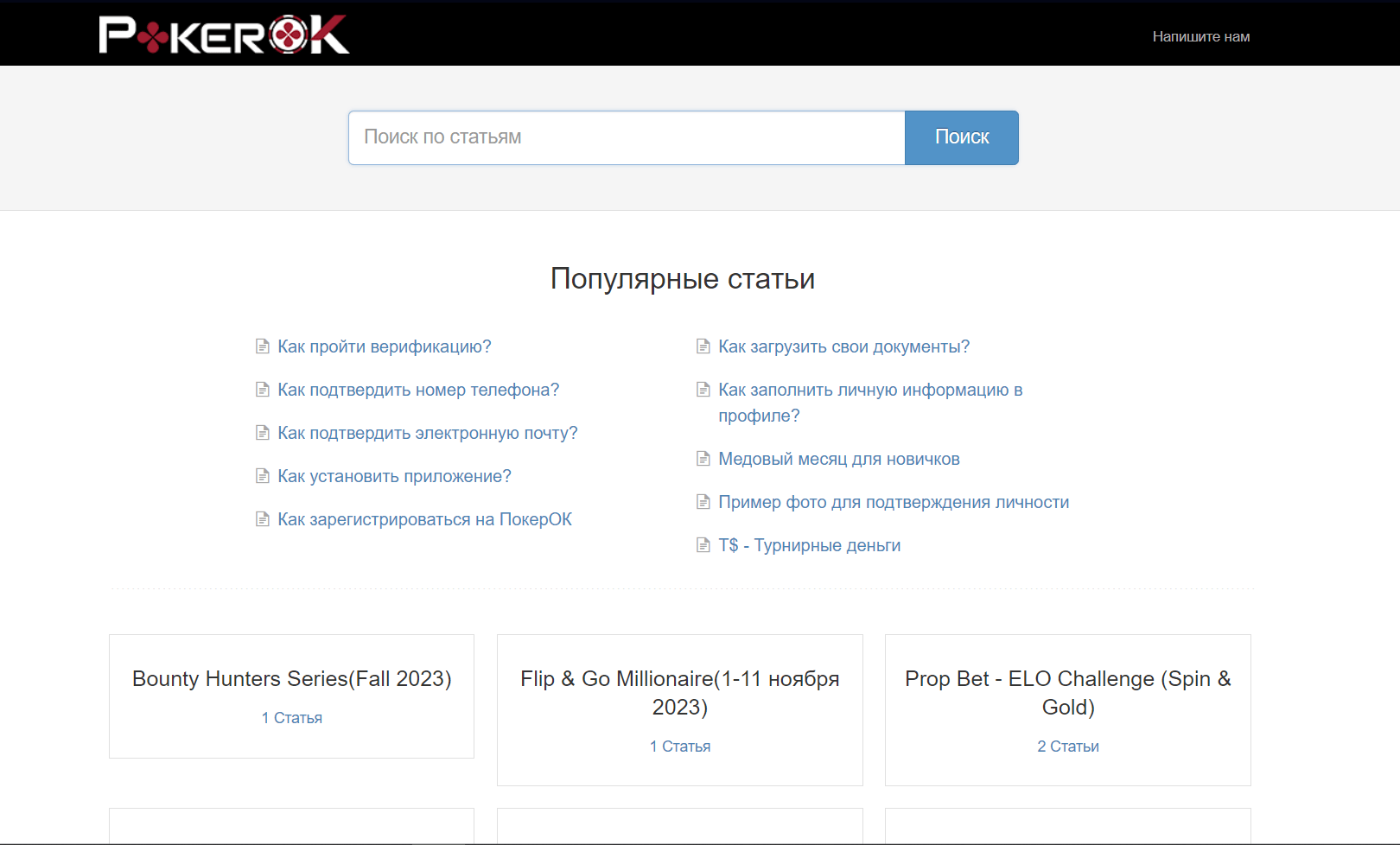Screen dimensions: 1400x845
Task: Click document icon beside Как пройти верификацию?
Action: [263, 346]
